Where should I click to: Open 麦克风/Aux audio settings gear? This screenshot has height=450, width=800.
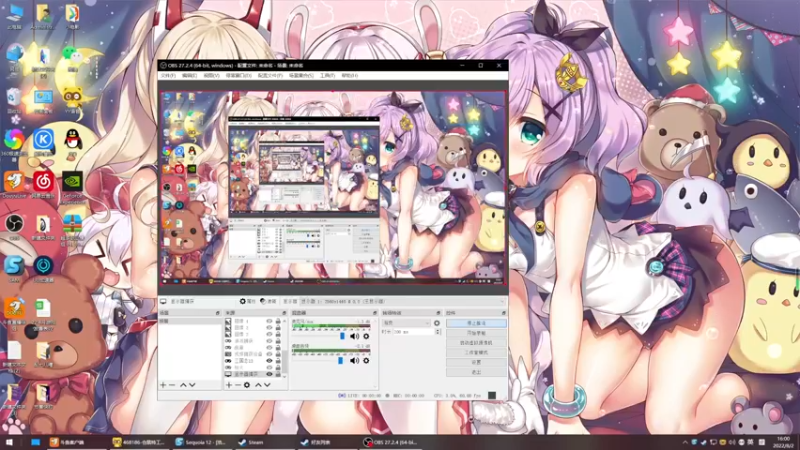[x=366, y=336]
